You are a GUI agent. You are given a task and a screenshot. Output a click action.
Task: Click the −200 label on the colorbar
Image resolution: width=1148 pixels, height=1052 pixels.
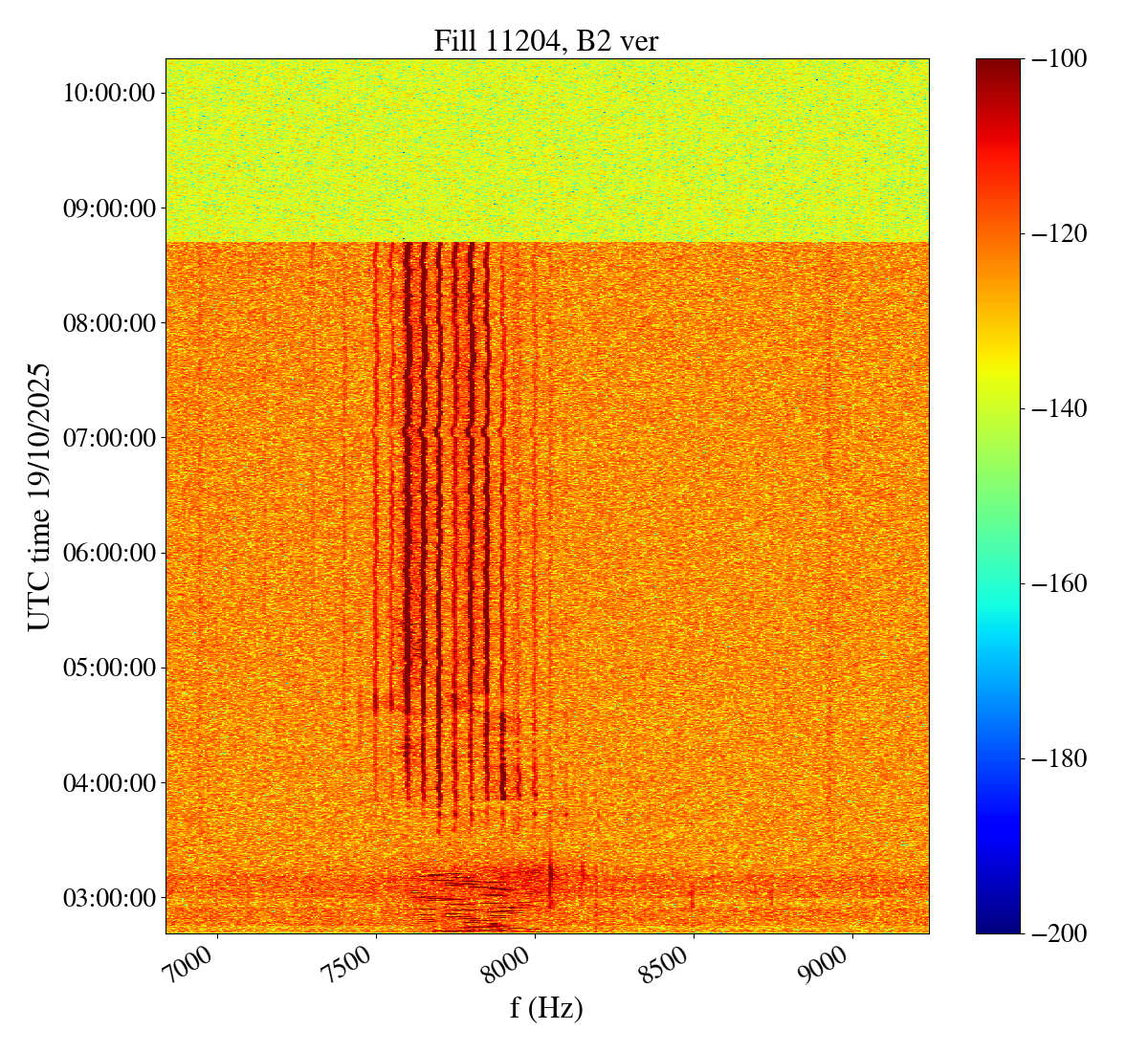pos(1059,933)
